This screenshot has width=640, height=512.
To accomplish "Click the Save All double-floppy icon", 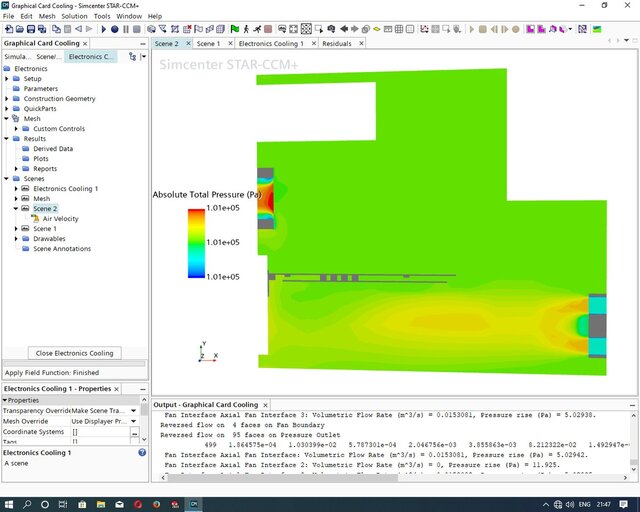I will (42, 29).
